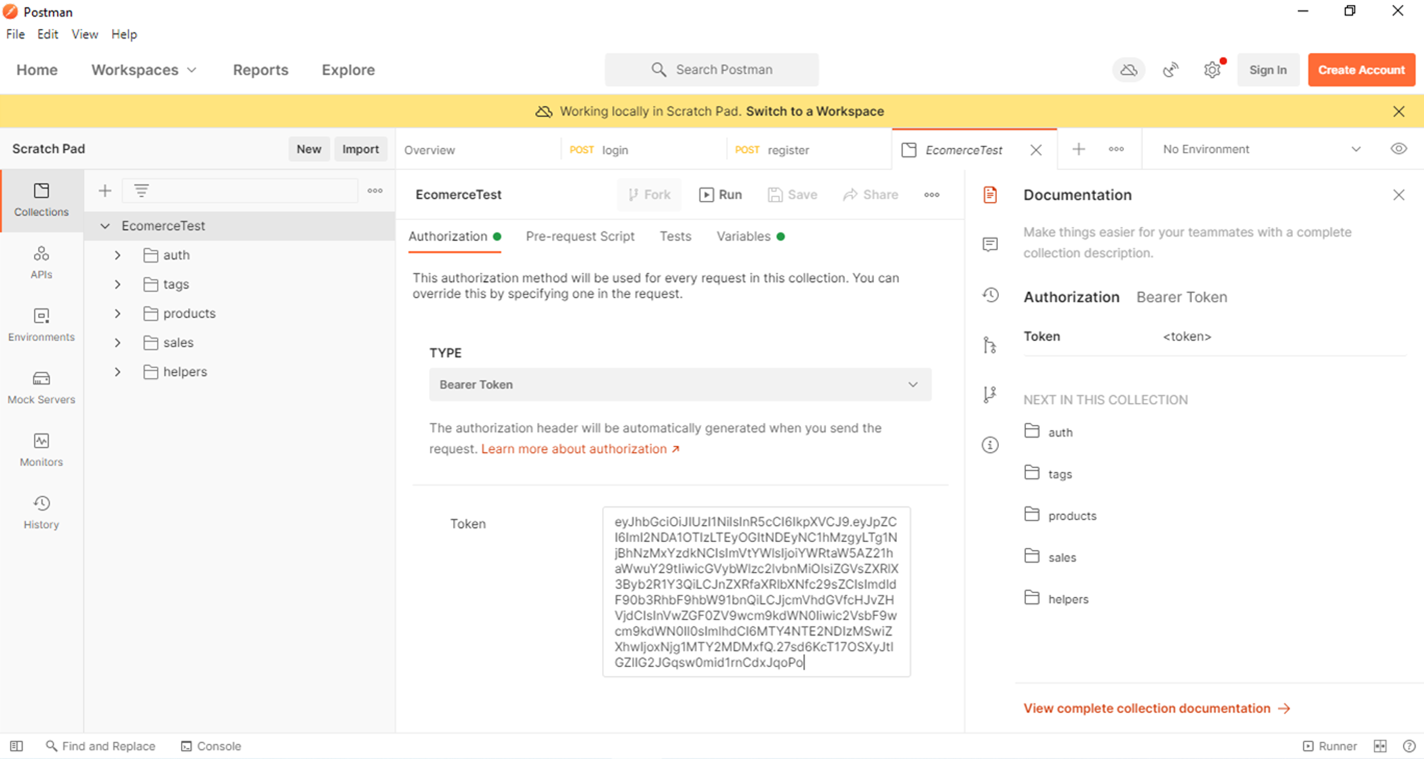Toggle the bottom-left sidebar icon

click(x=16, y=746)
